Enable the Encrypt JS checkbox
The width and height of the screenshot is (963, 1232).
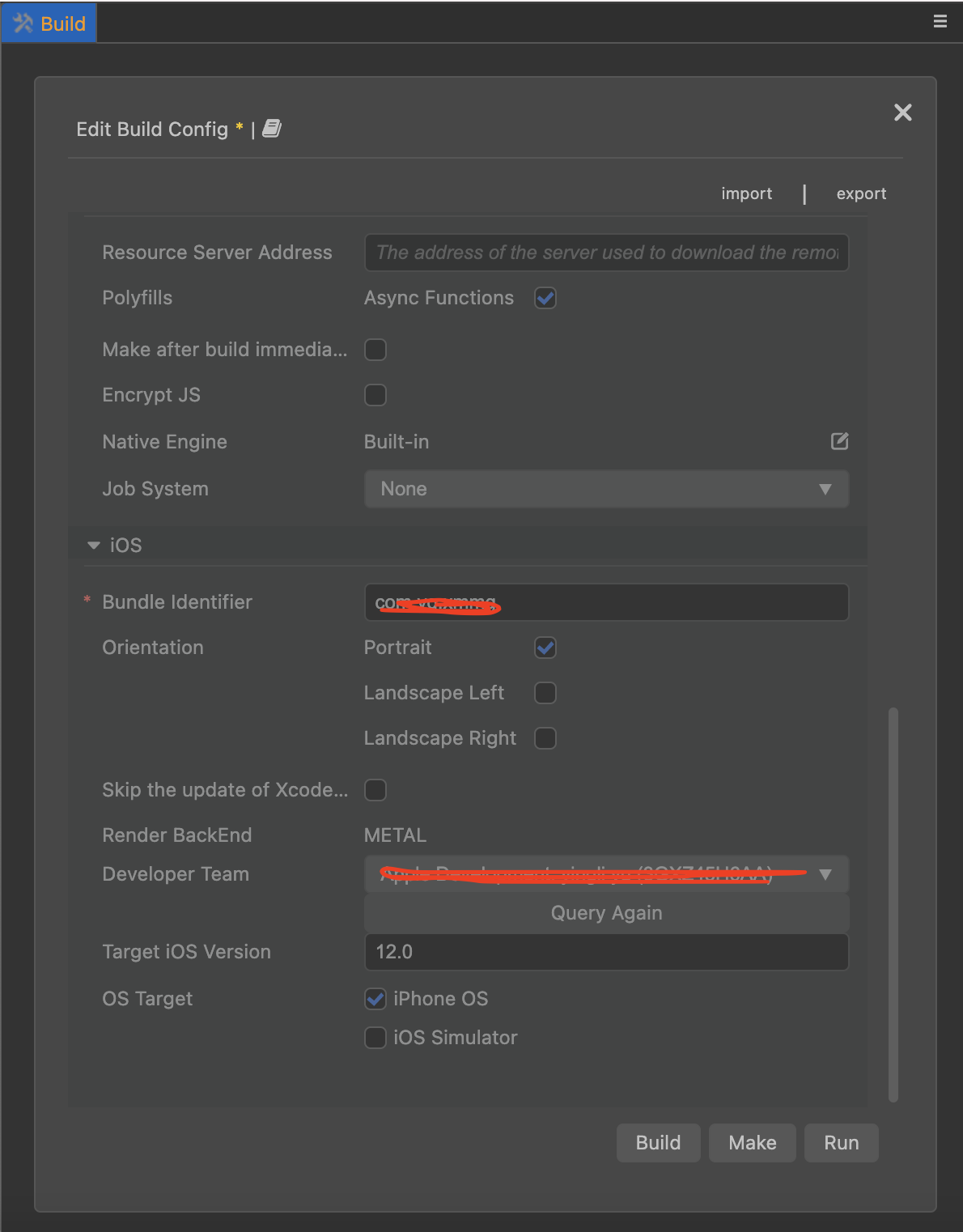click(x=375, y=395)
